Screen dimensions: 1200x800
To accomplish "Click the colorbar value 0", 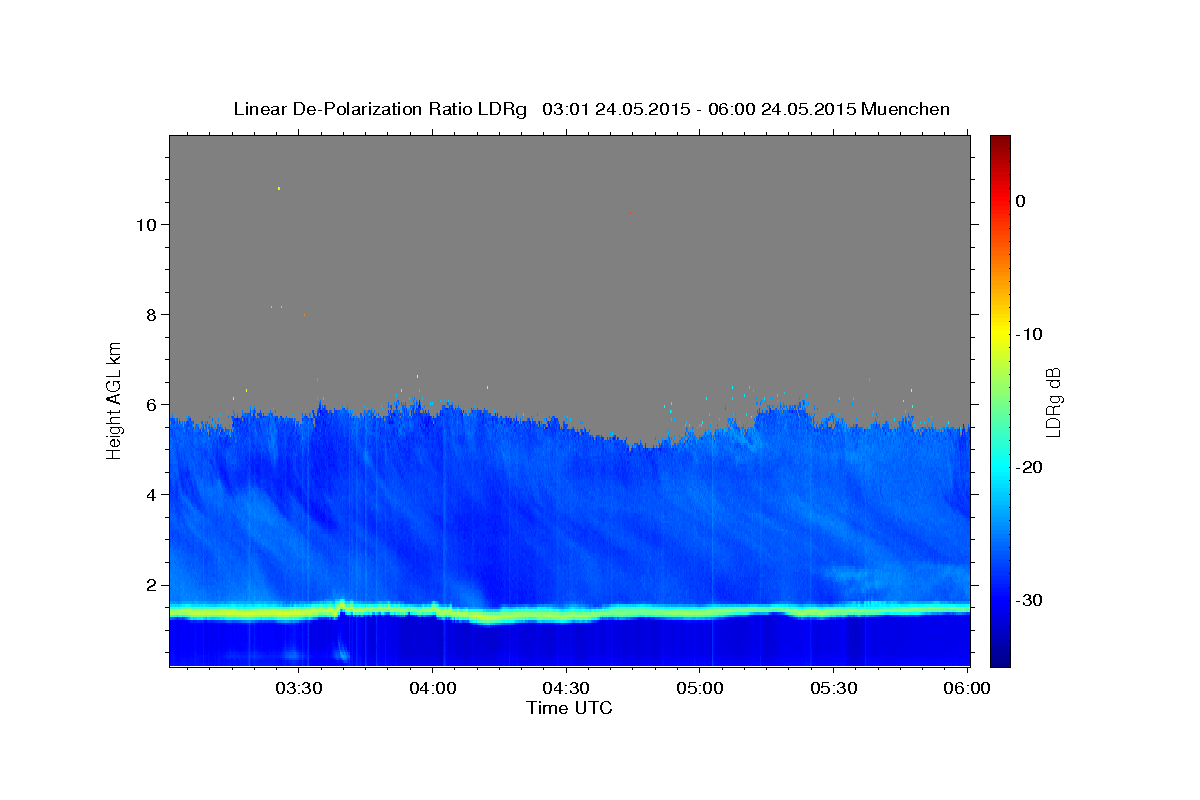I will click(1021, 201).
